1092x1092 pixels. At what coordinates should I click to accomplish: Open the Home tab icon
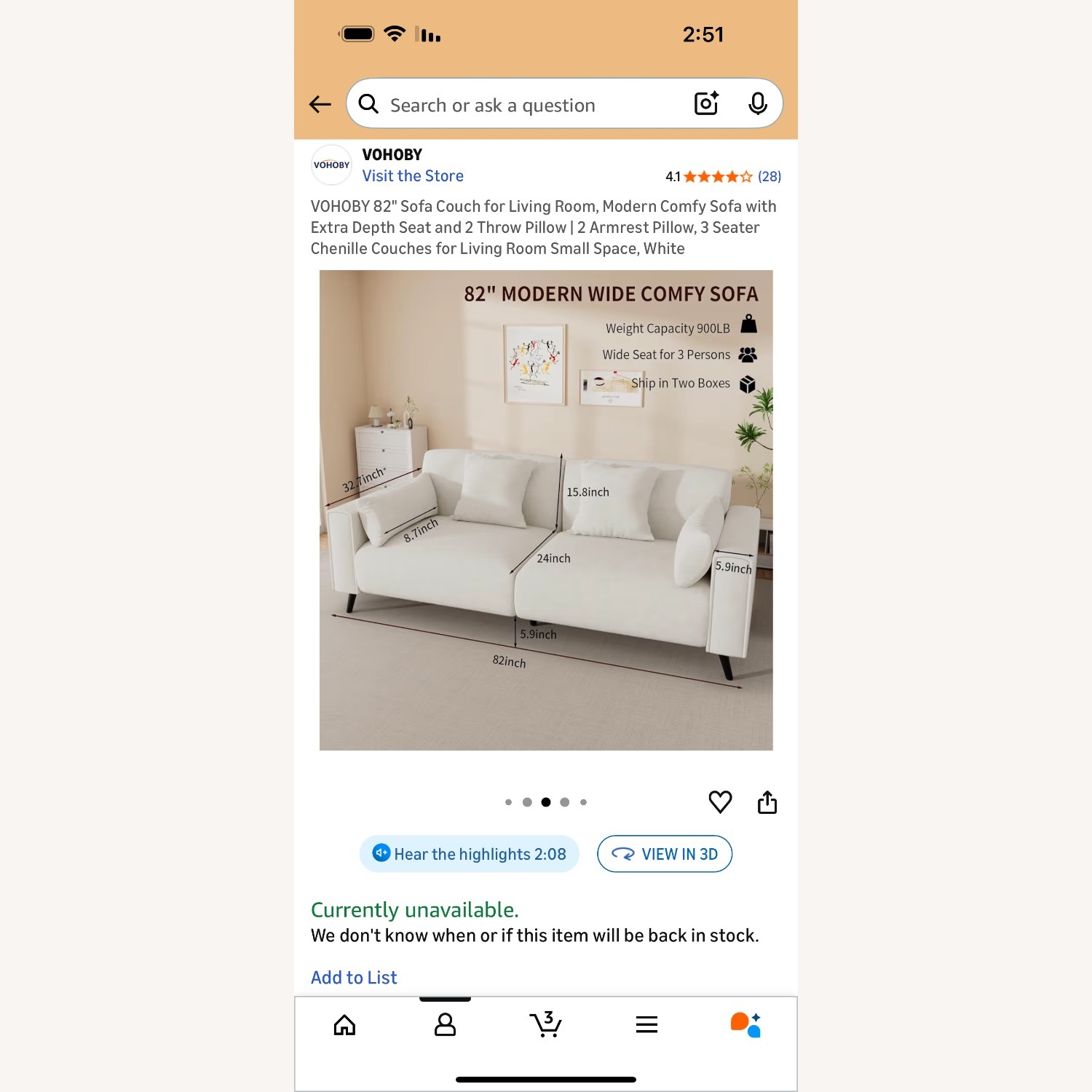[x=344, y=1025]
